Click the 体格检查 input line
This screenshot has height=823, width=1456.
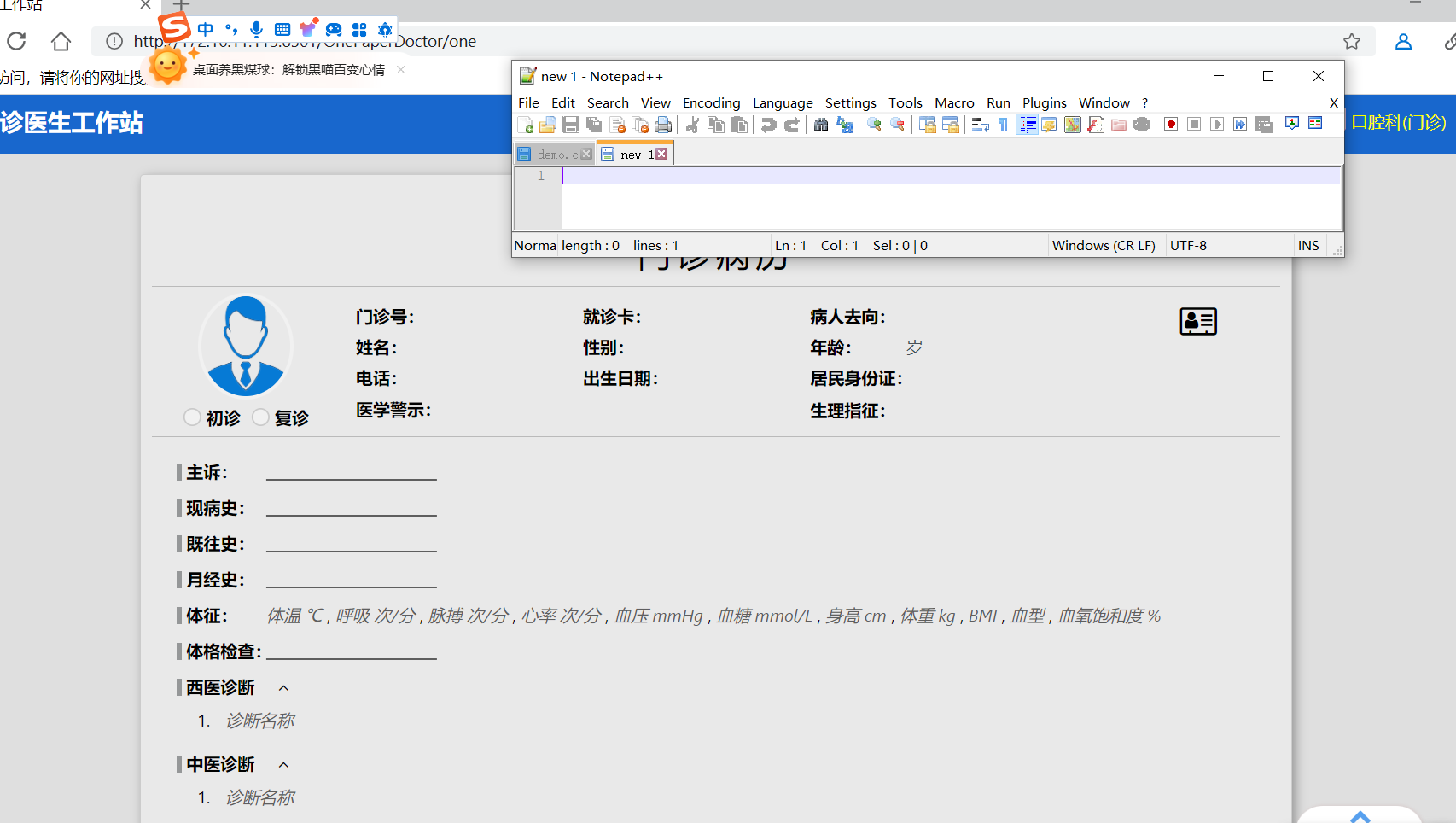click(352, 651)
